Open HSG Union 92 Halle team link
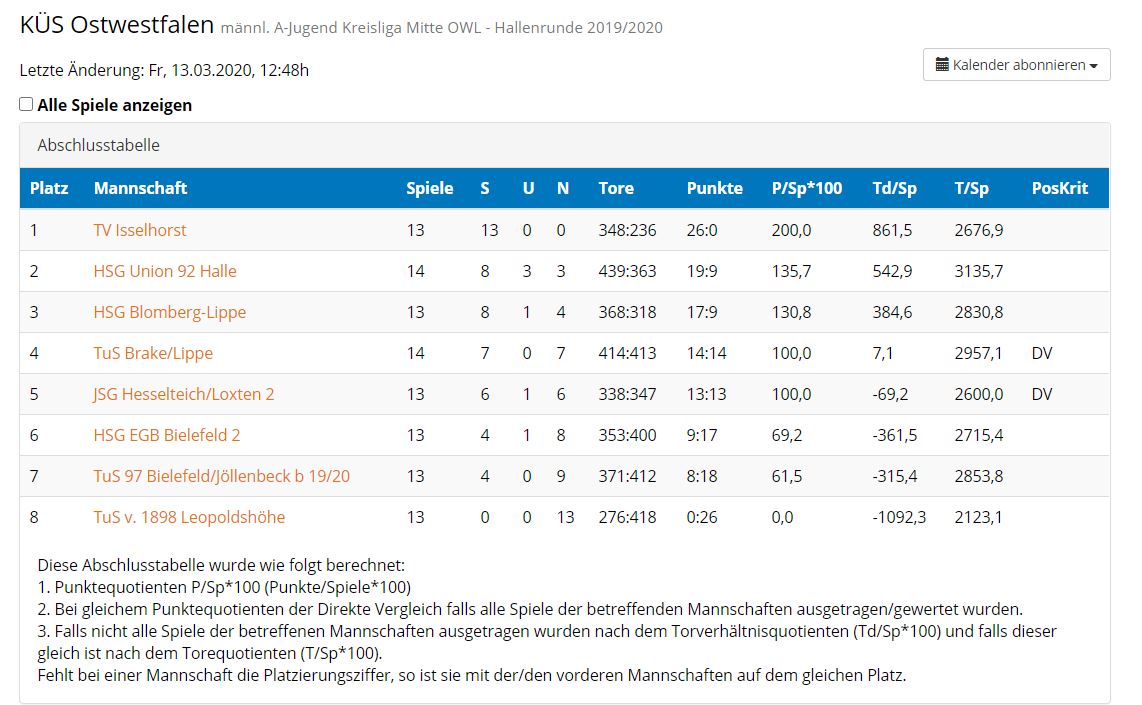1142x705 pixels. click(165, 271)
